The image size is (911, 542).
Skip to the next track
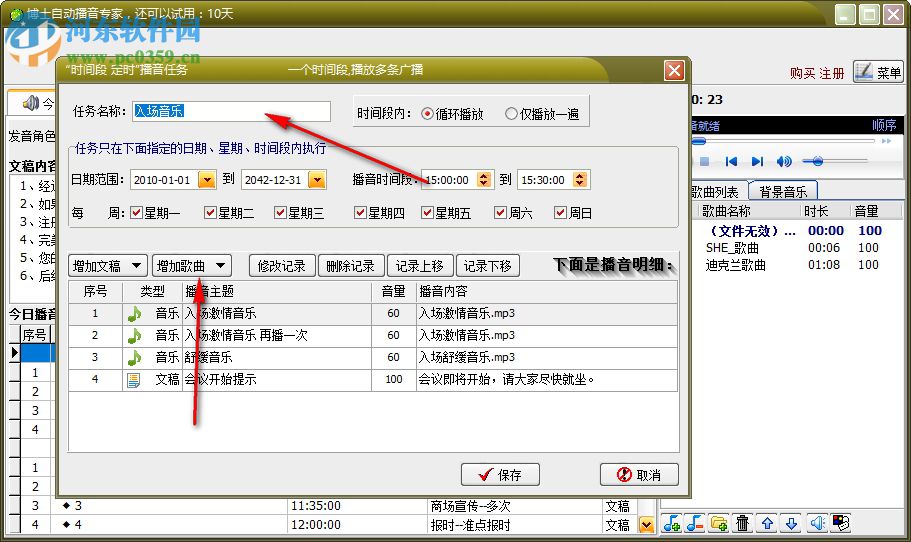click(757, 161)
